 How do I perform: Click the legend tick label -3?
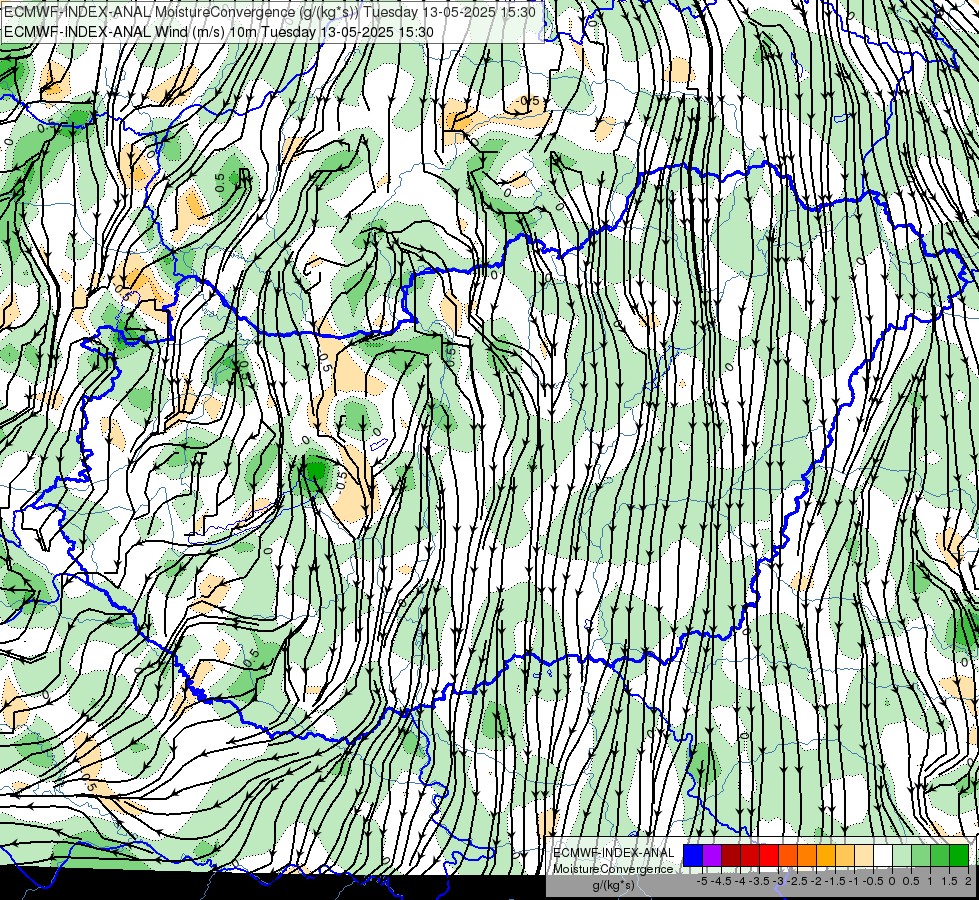click(778, 881)
